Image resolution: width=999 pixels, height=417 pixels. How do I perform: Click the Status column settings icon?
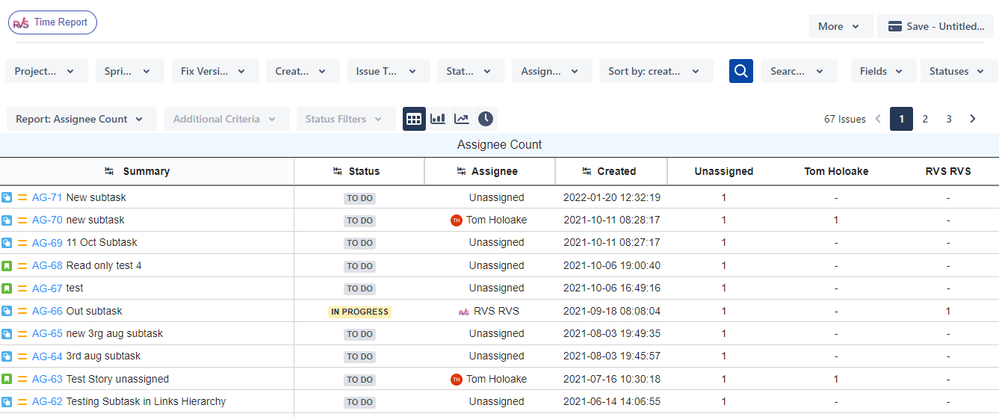337,171
